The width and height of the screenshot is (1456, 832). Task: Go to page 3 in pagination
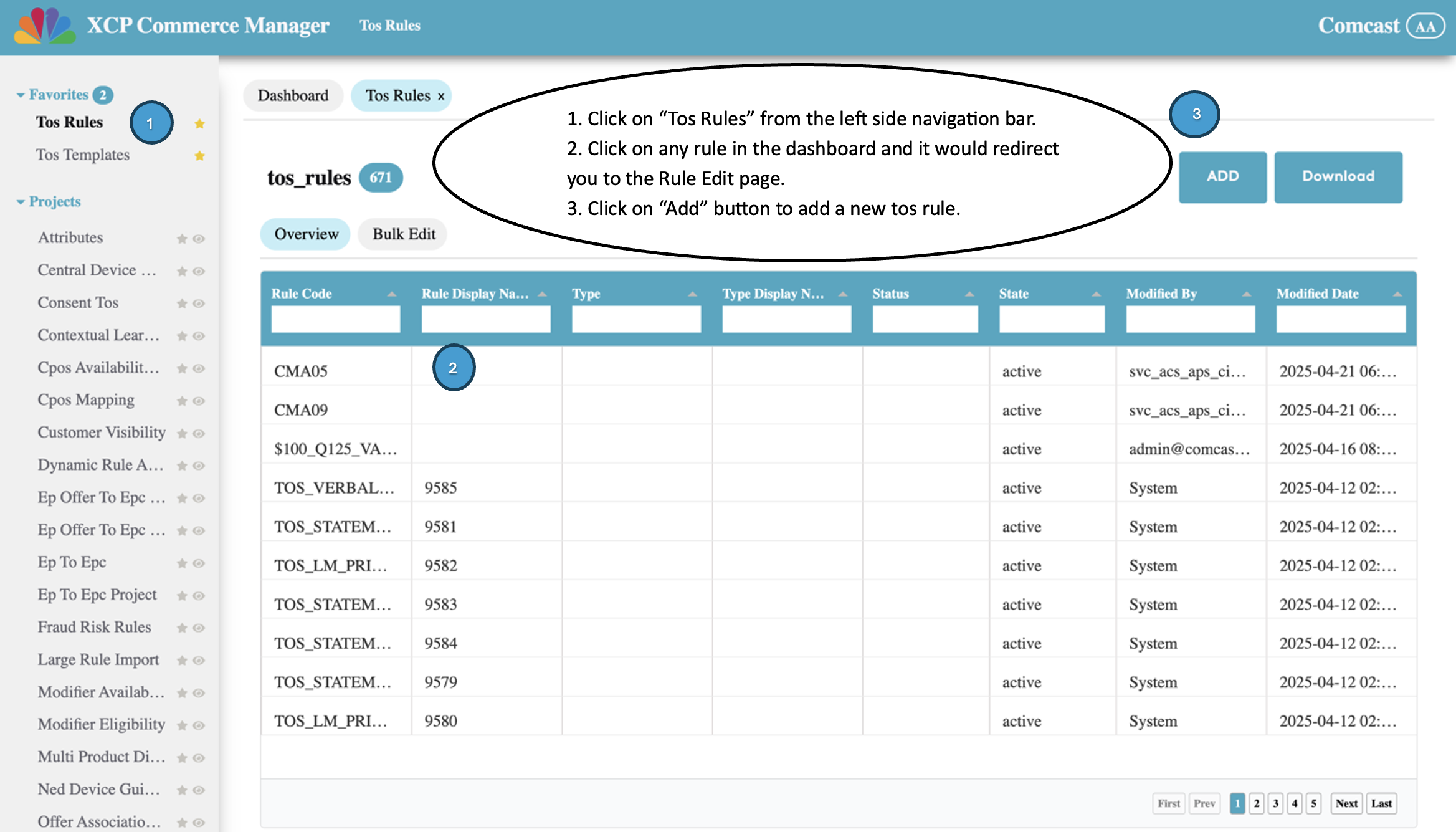click(x=1275, y=803)
